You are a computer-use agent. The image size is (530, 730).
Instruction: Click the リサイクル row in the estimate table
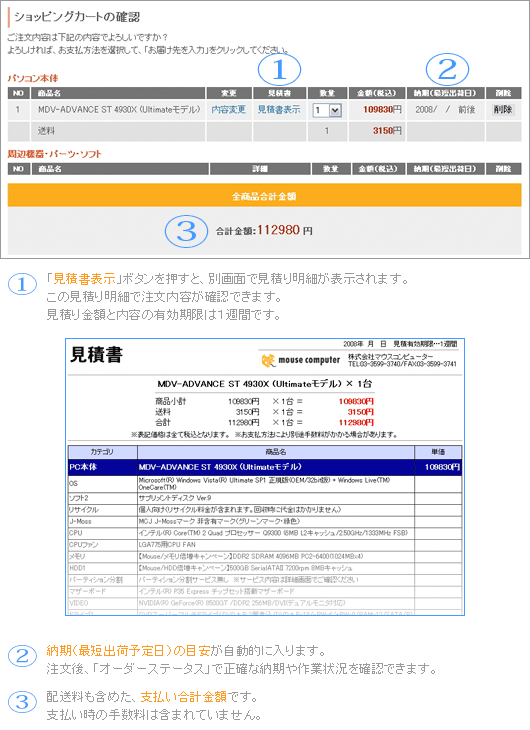click(x=265, y=509)
